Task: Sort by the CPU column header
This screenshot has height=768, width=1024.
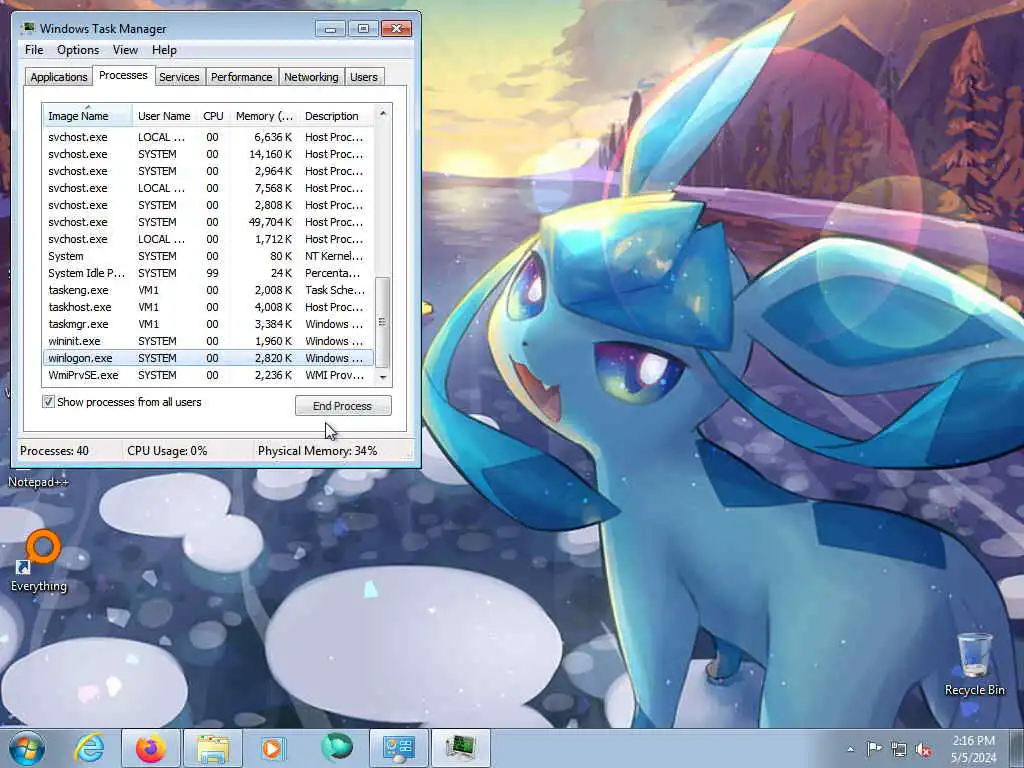Action: [x=213, y=116]
